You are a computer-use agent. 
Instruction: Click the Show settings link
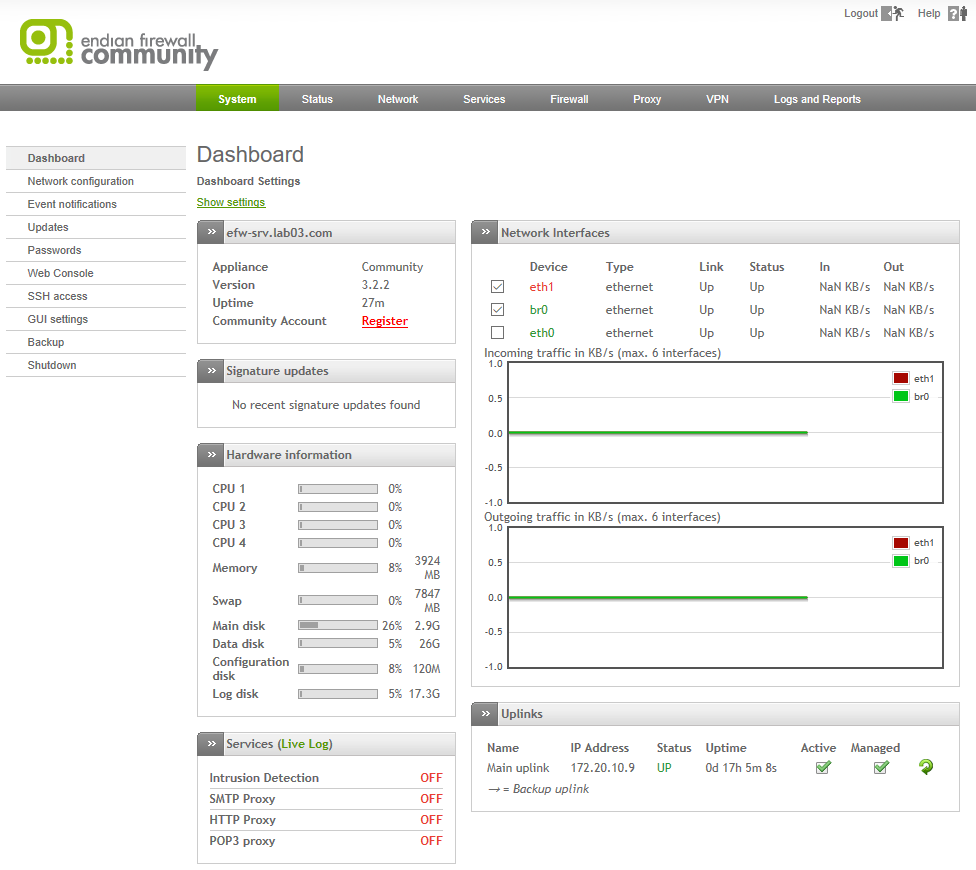click(x=231, y=202)
